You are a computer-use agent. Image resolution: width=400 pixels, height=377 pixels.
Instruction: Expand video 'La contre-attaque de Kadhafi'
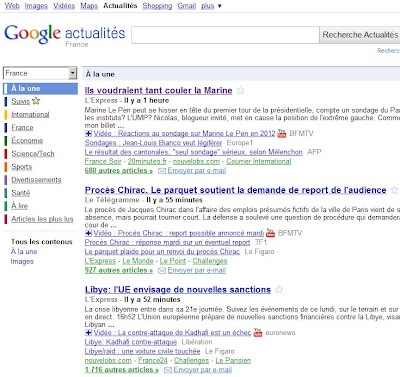(88, 332)
